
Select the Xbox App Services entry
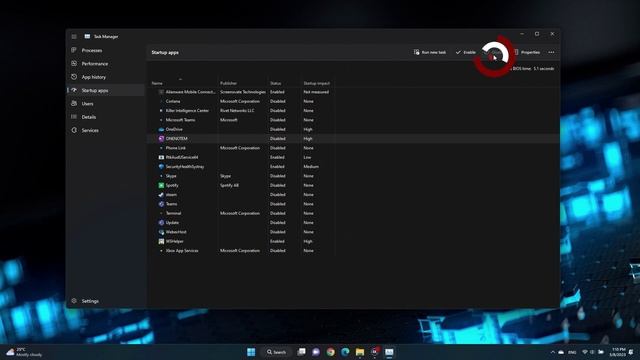[182, 251]
